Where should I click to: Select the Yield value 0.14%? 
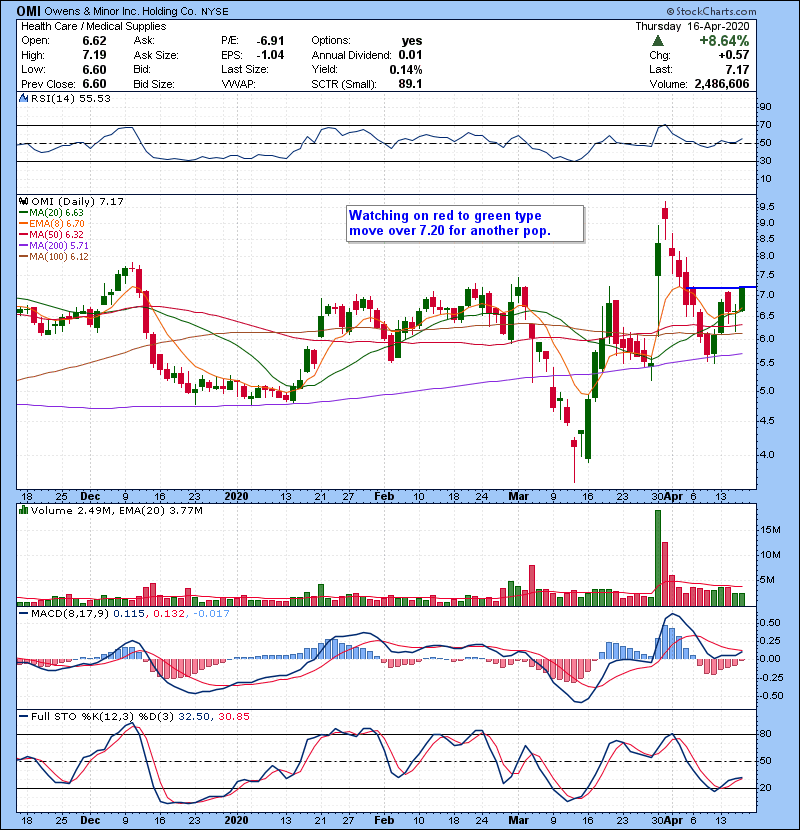pos(406,70)
